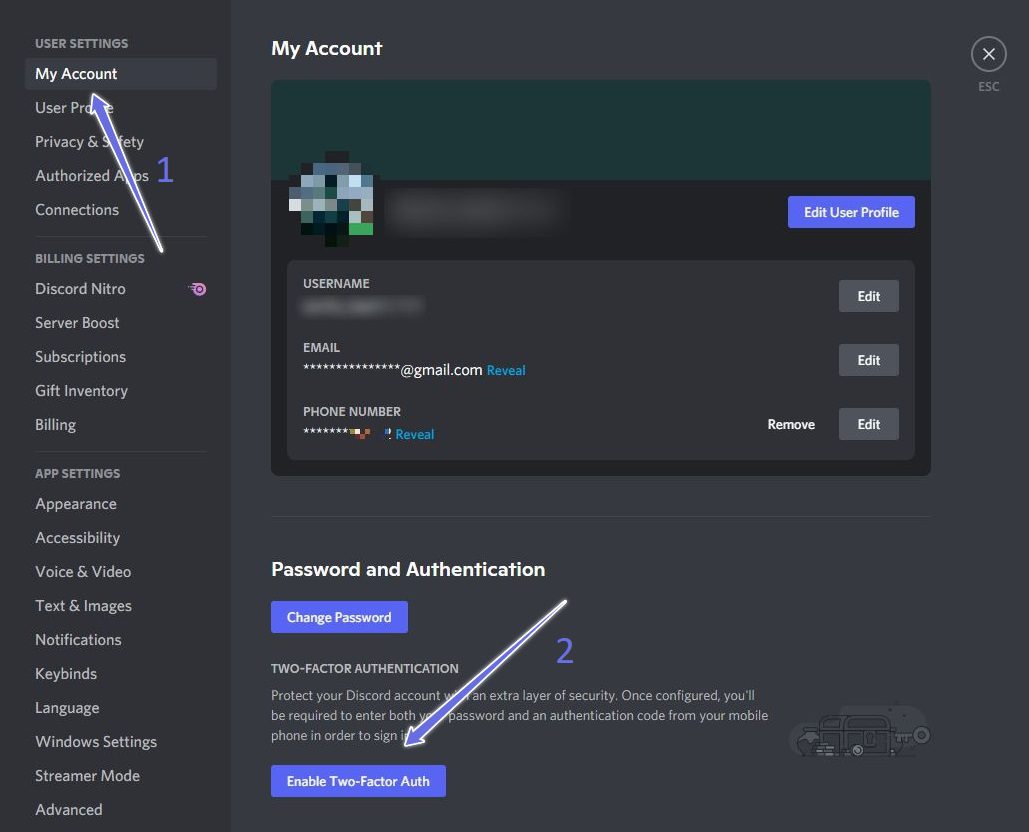This screenshot has width=1029, height=832.
Task: Open Authorized Apps section
Action: (x=91, y=176)
